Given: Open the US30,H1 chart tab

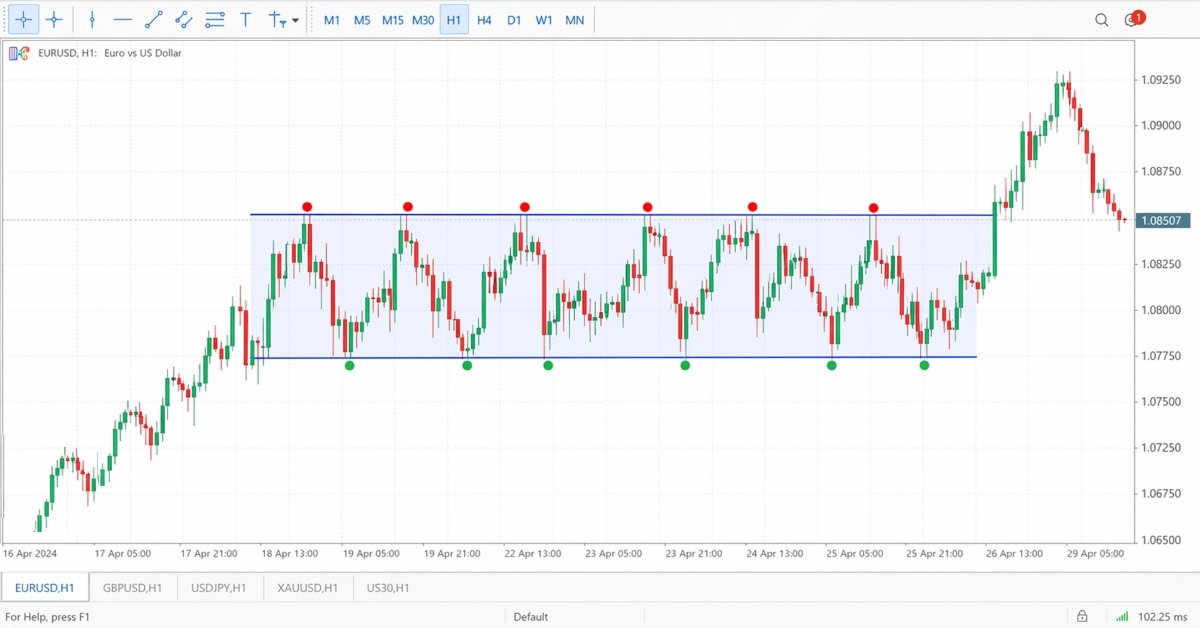Looking at the screenshot, I should [388, 588].
